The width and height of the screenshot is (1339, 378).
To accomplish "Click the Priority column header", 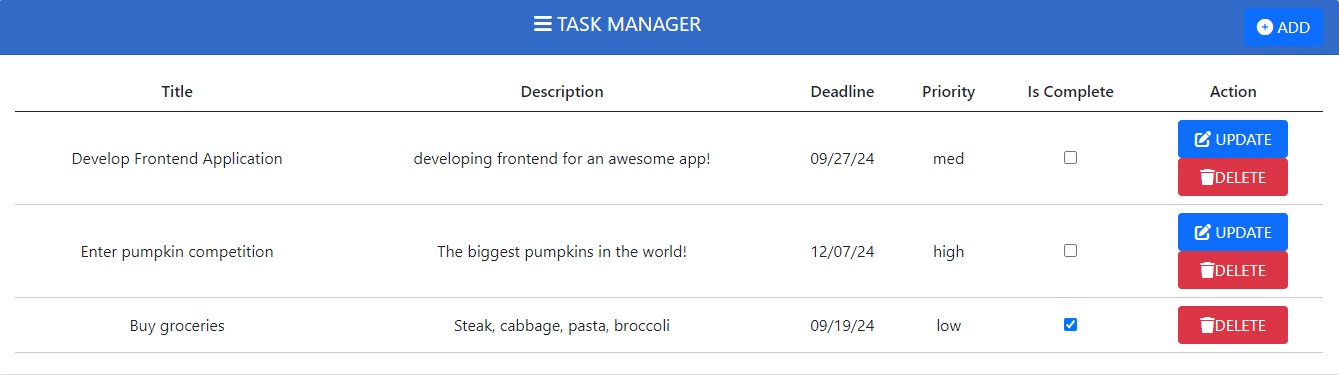I will point(948,91).
